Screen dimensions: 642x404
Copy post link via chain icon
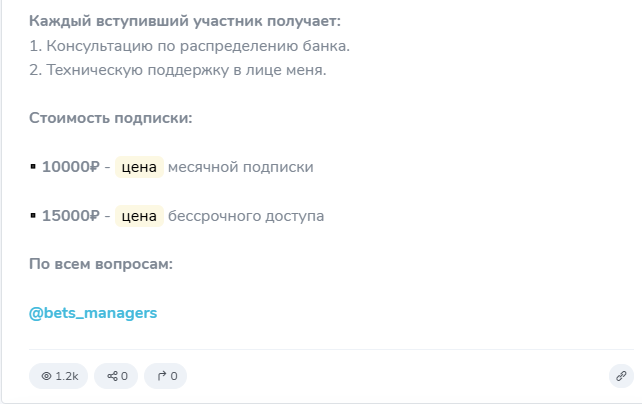[x=621, y=376]
